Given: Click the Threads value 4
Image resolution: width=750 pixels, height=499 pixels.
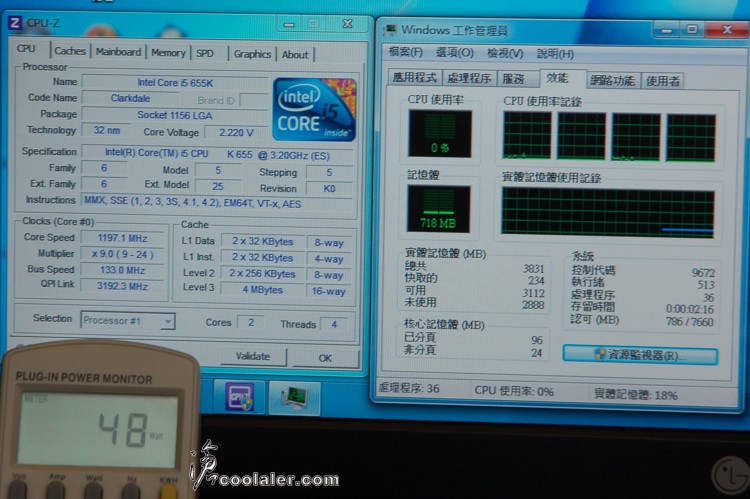Looking at the screenshot, I should point(334,324).
